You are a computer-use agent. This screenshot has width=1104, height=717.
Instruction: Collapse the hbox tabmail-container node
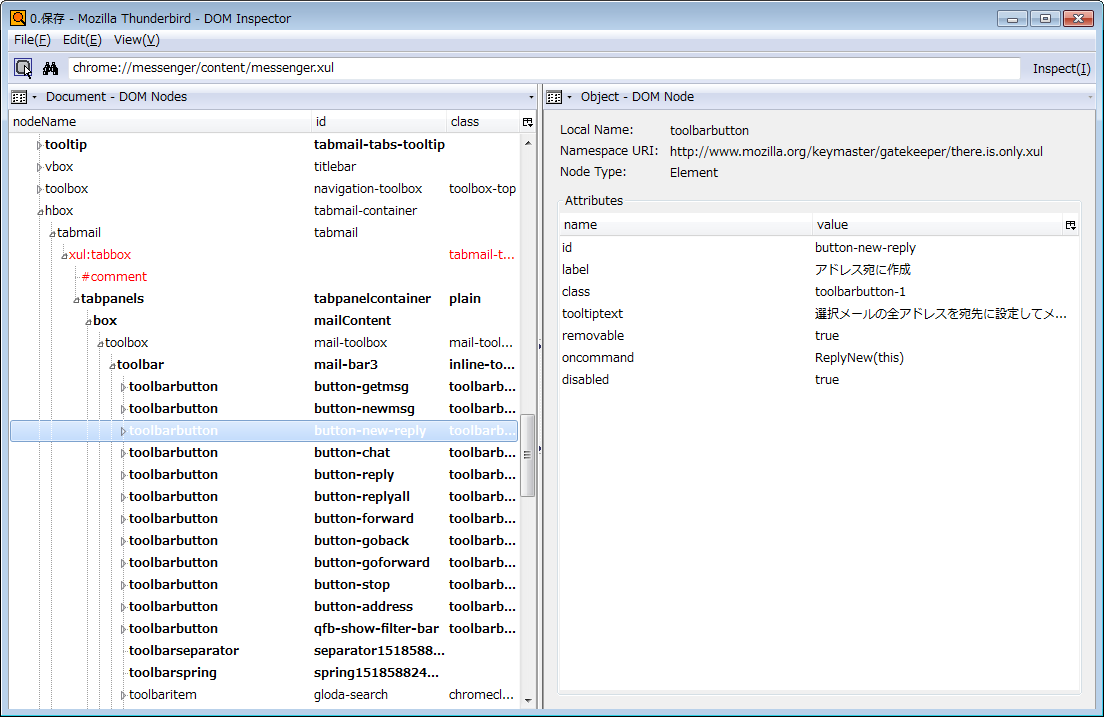click(x=40, y=211)
